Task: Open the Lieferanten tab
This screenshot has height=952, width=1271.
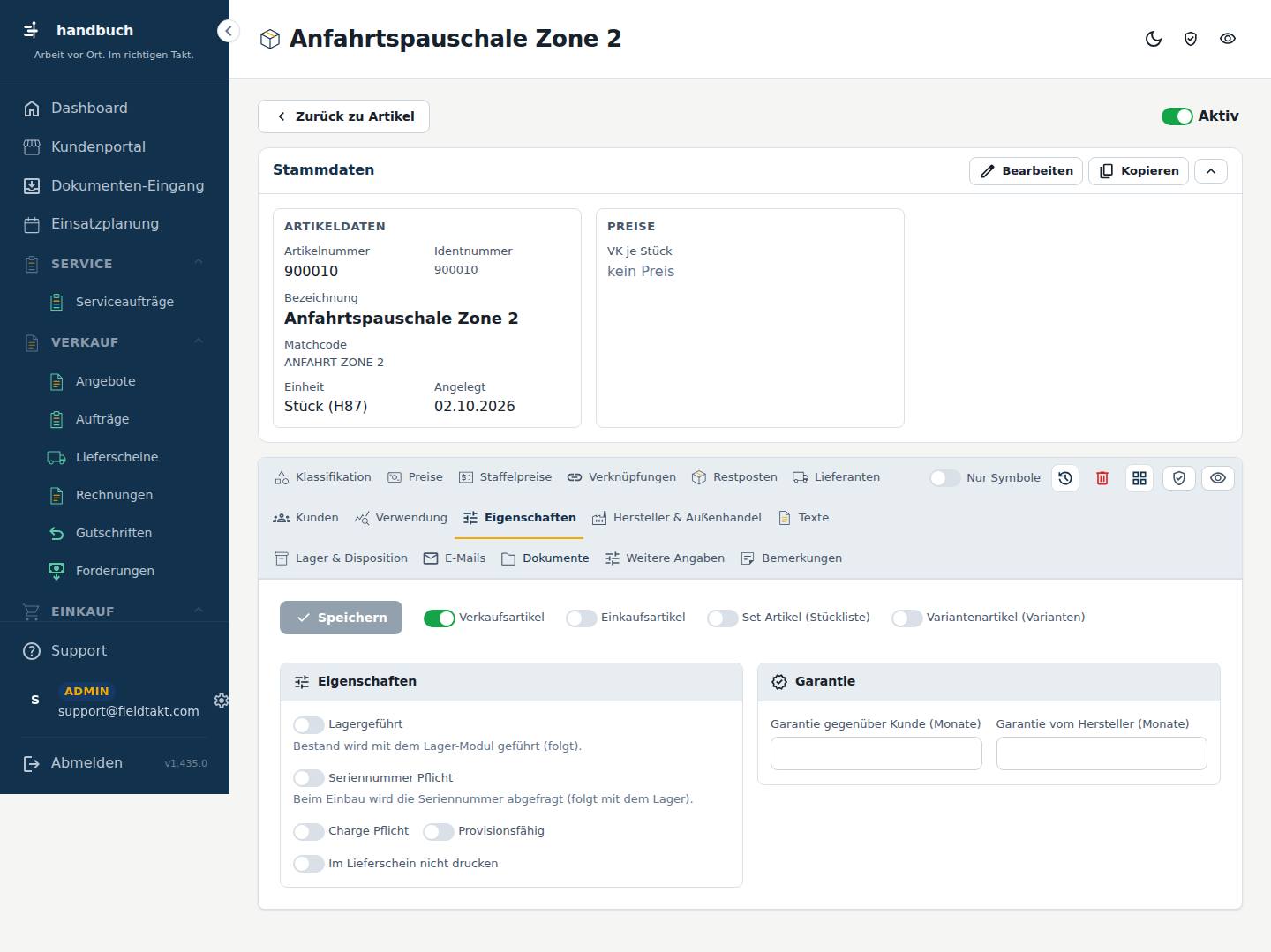Action: 836,477
